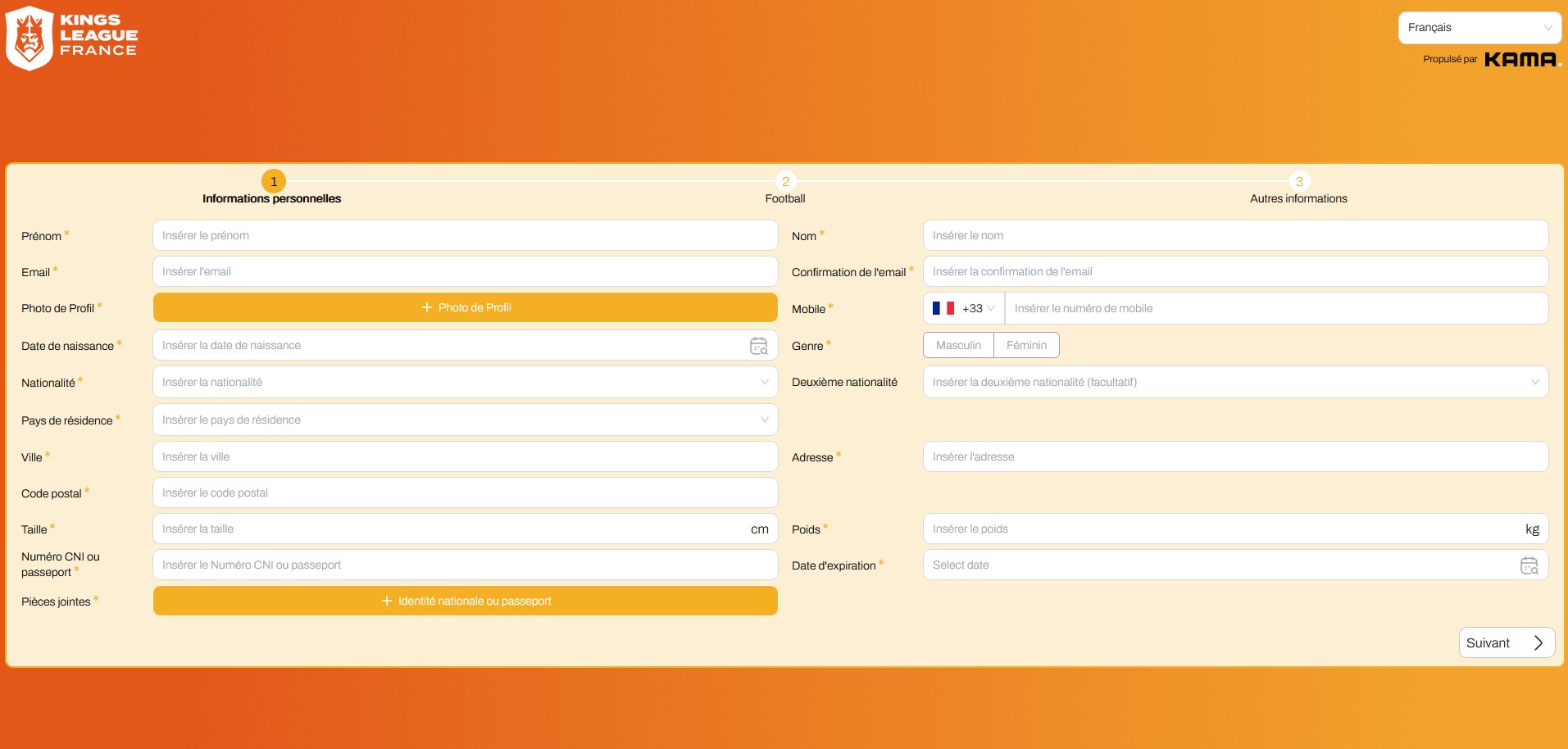The height and width of the screenshot is (749, 1568).
Task: Select Masculin as the genre
Action: pyautogui.click(x=958, y=346)
